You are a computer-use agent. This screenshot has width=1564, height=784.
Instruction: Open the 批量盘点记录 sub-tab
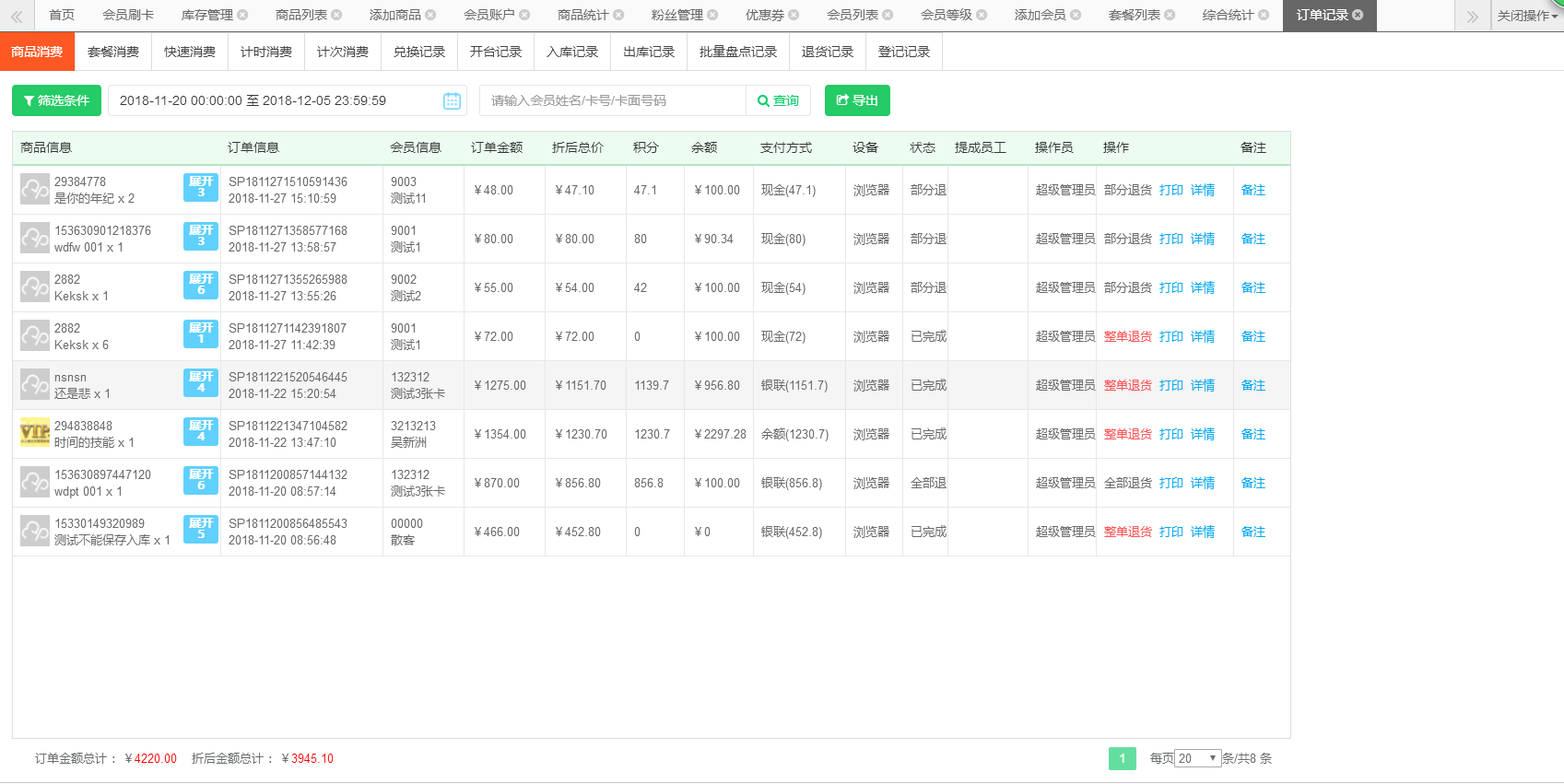click(738, 52)
